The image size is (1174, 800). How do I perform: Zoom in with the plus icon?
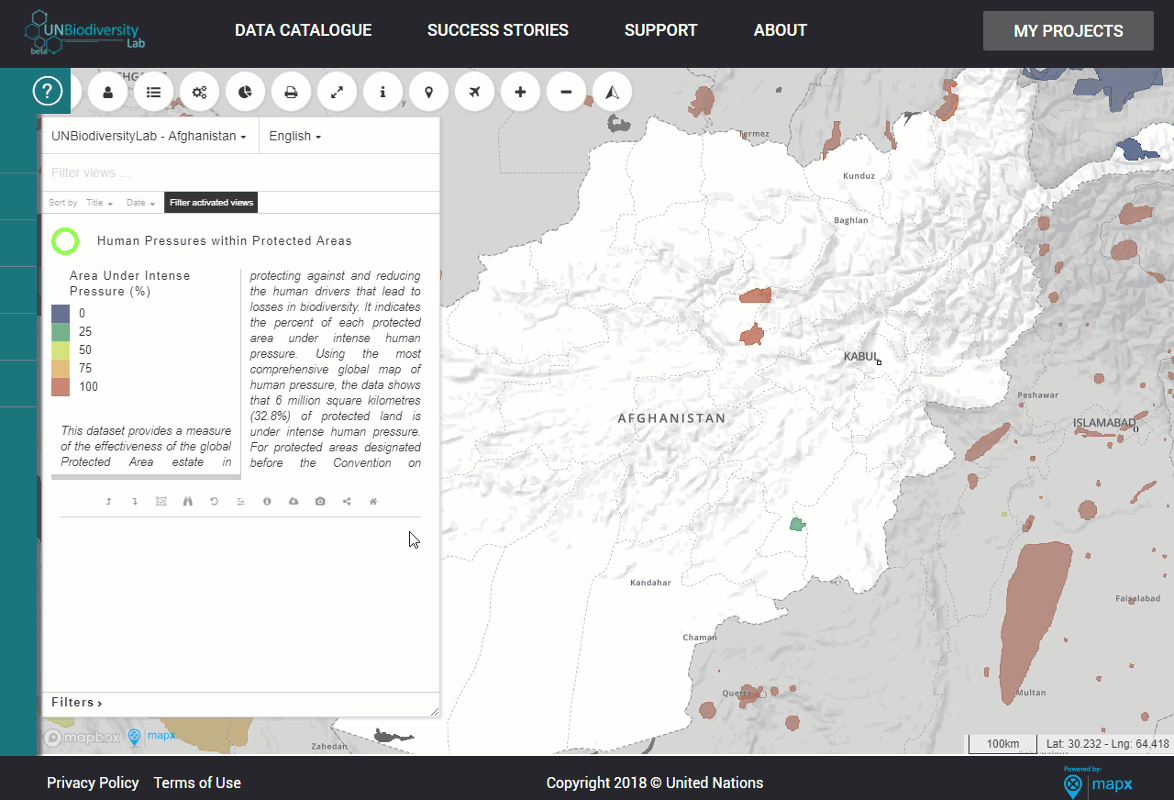[x=520, y=92]
